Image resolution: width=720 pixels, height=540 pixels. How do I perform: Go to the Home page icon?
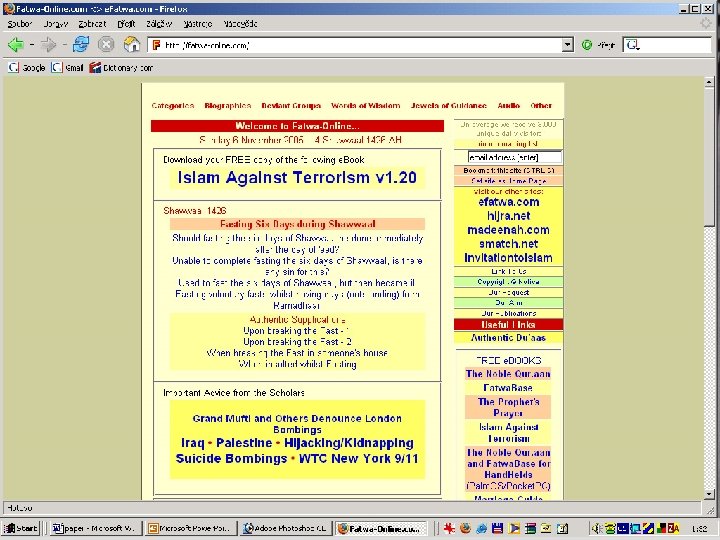[x=132, y=45]
